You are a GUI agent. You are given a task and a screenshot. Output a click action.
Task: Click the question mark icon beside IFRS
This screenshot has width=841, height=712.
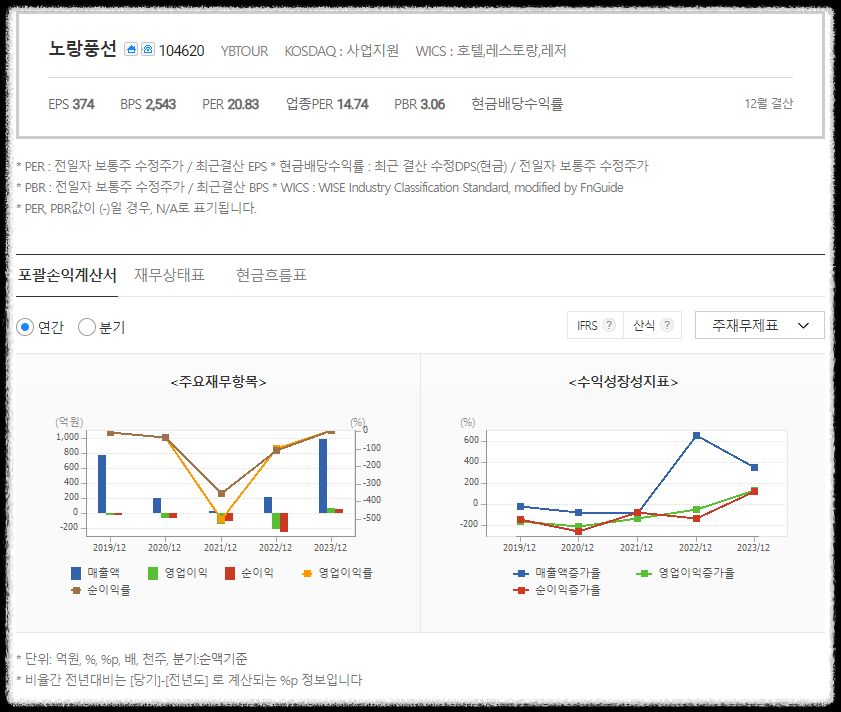(609, 325)
